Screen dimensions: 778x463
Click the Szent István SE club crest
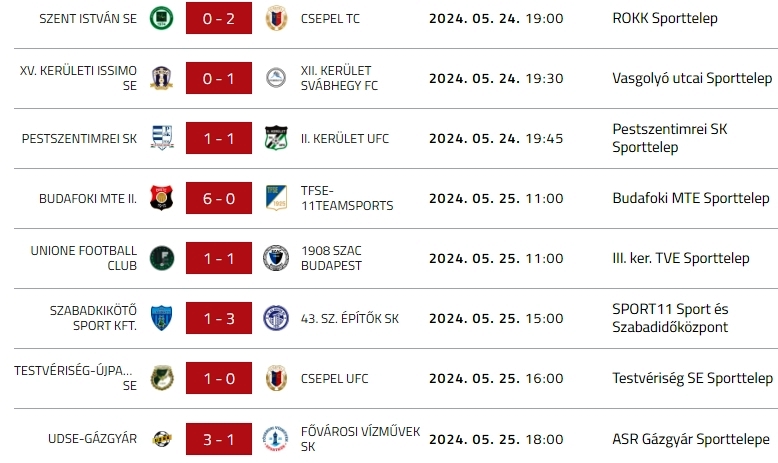[x=161, y=18]
